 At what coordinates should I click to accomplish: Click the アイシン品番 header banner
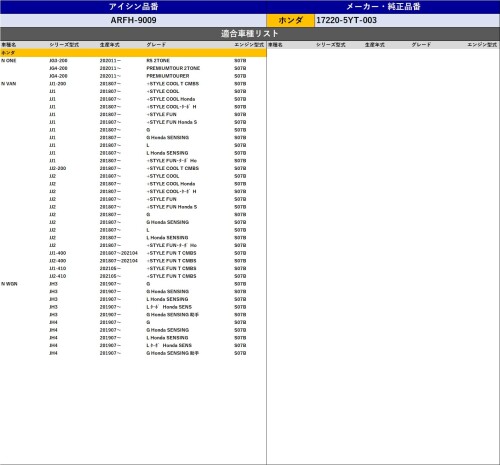(133, 7)
